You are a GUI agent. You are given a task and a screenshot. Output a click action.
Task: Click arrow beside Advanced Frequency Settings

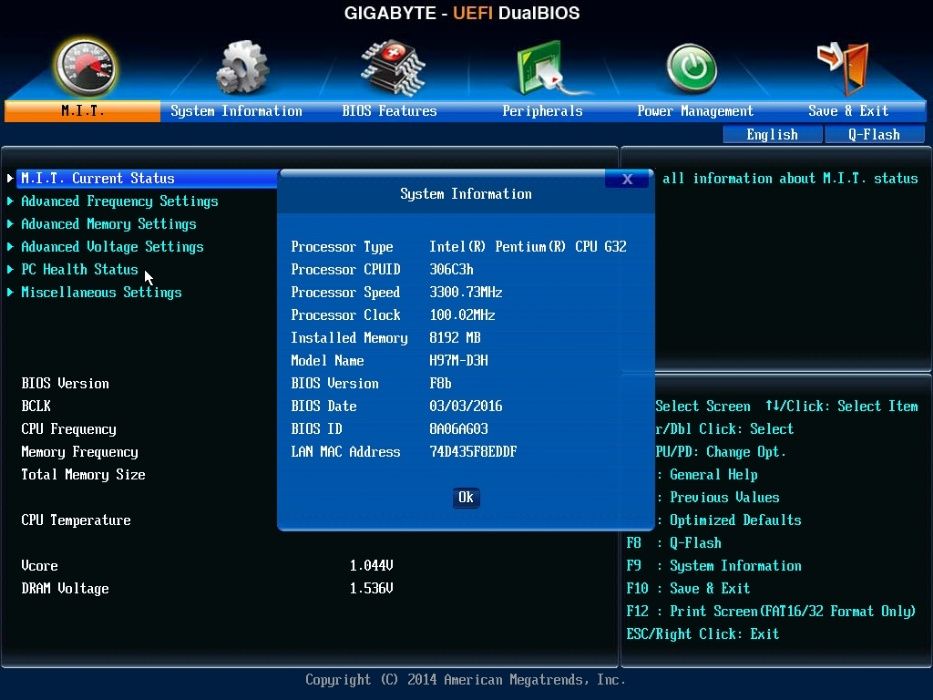click(x=10, y=201)
